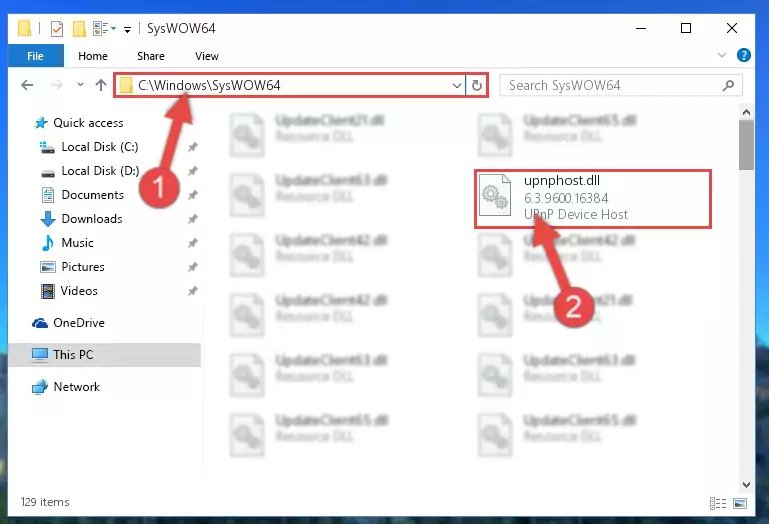Switch to the Home ribbon tab
Viewport: 769px width, 524px height.
pyautogui.click(x=93, y=56)
